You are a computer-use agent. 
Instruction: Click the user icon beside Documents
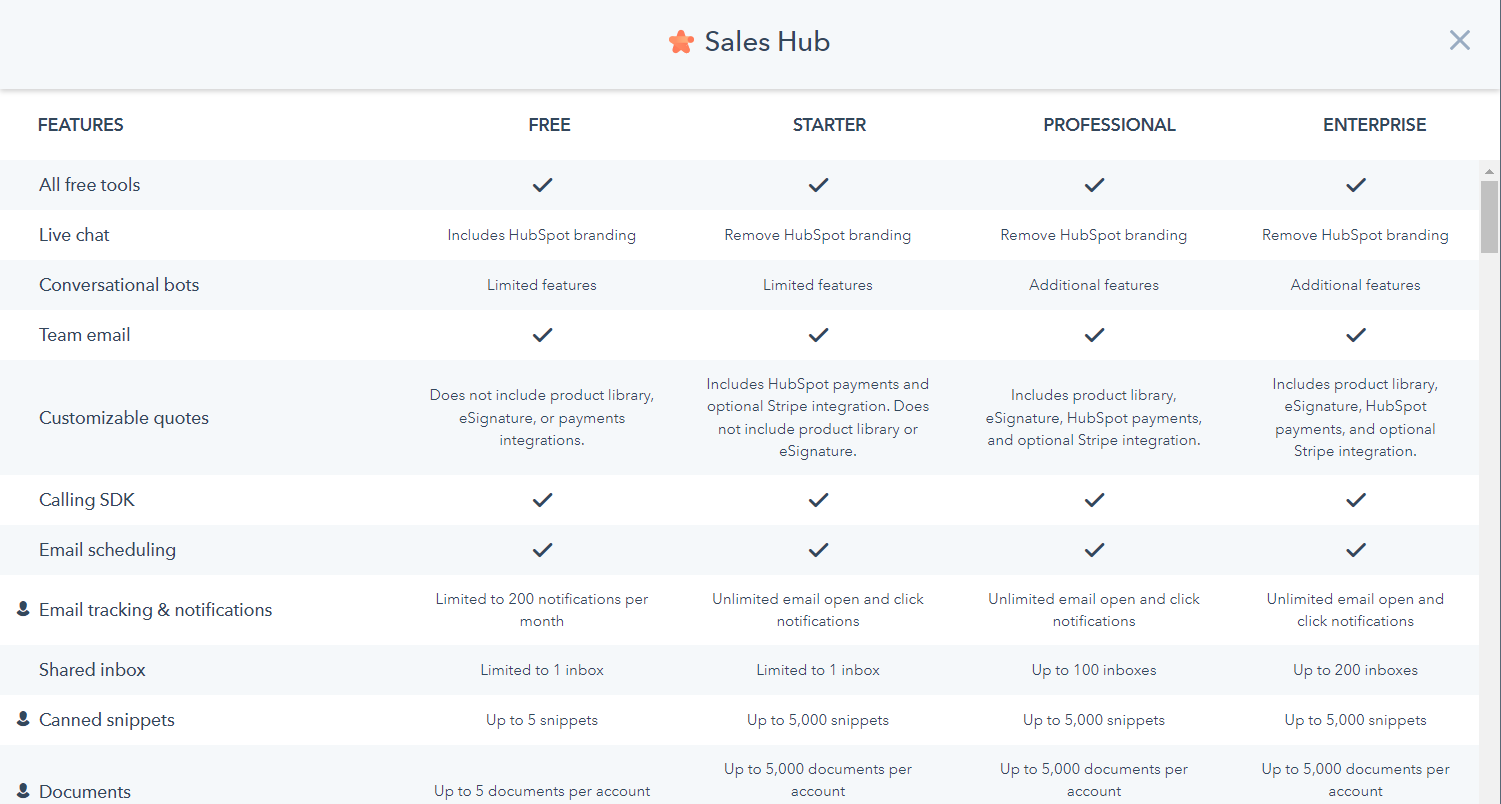click(x=23, y=791)
